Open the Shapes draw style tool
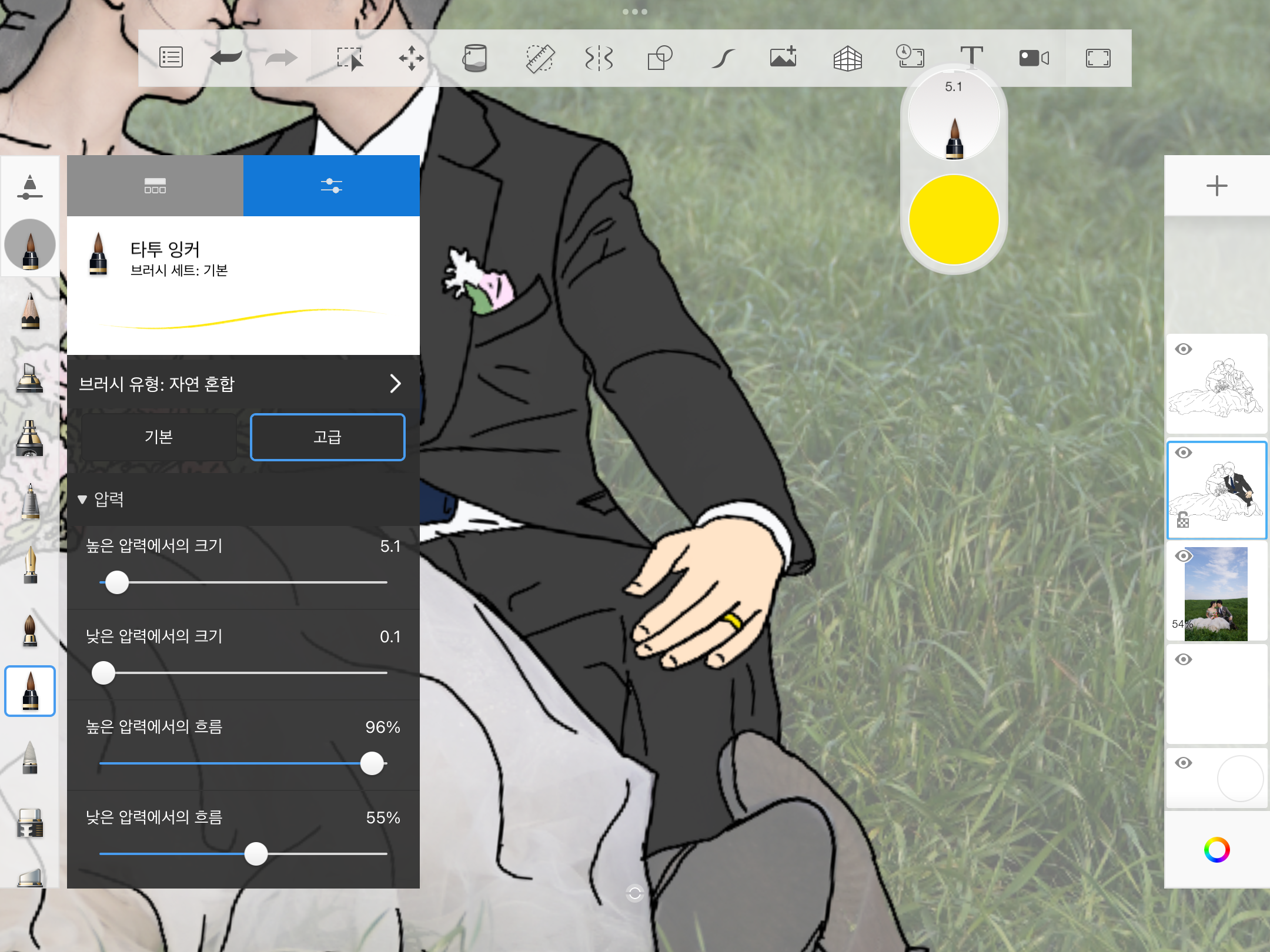The width and height of the screenshot is (1270, 952). pyautogui.click(x=660, y=58)
